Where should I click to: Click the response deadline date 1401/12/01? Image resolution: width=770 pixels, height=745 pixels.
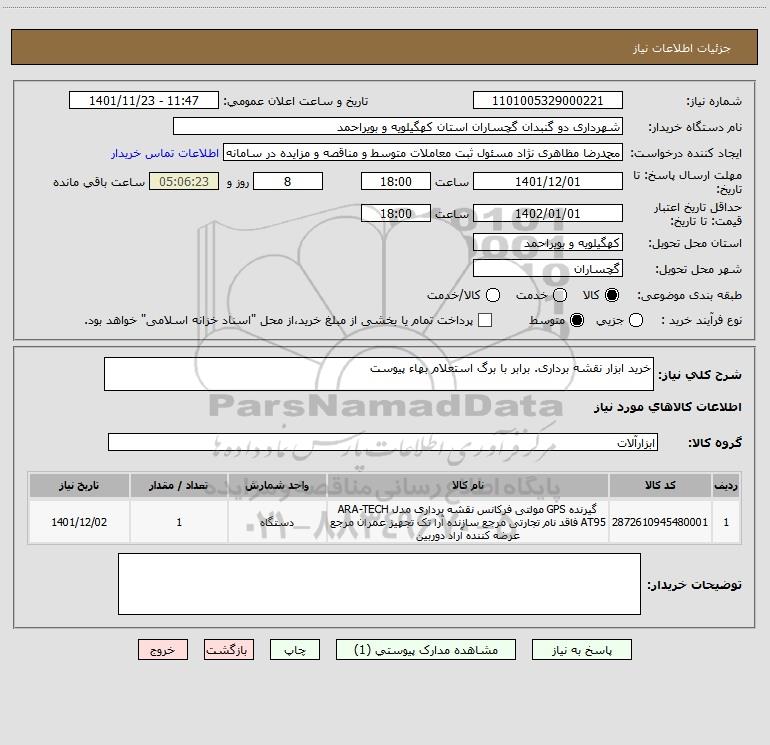pos(548,181)
